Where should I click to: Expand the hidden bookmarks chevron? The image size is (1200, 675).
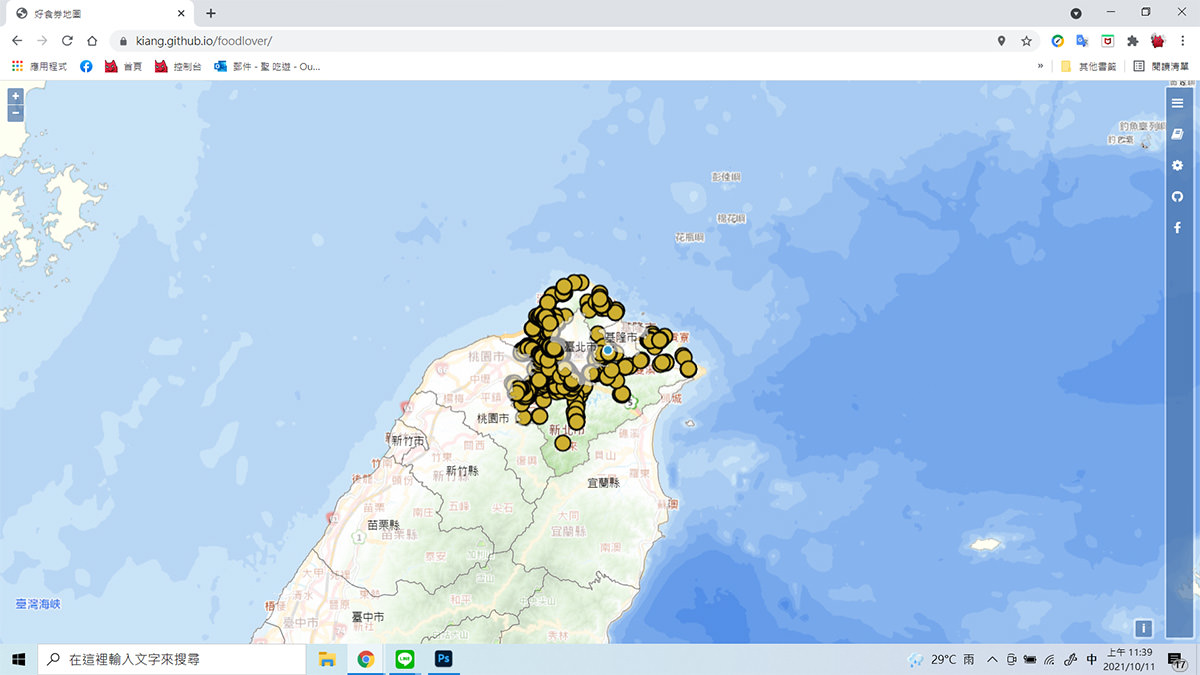pyautogui.click(x=1040, y=66)
